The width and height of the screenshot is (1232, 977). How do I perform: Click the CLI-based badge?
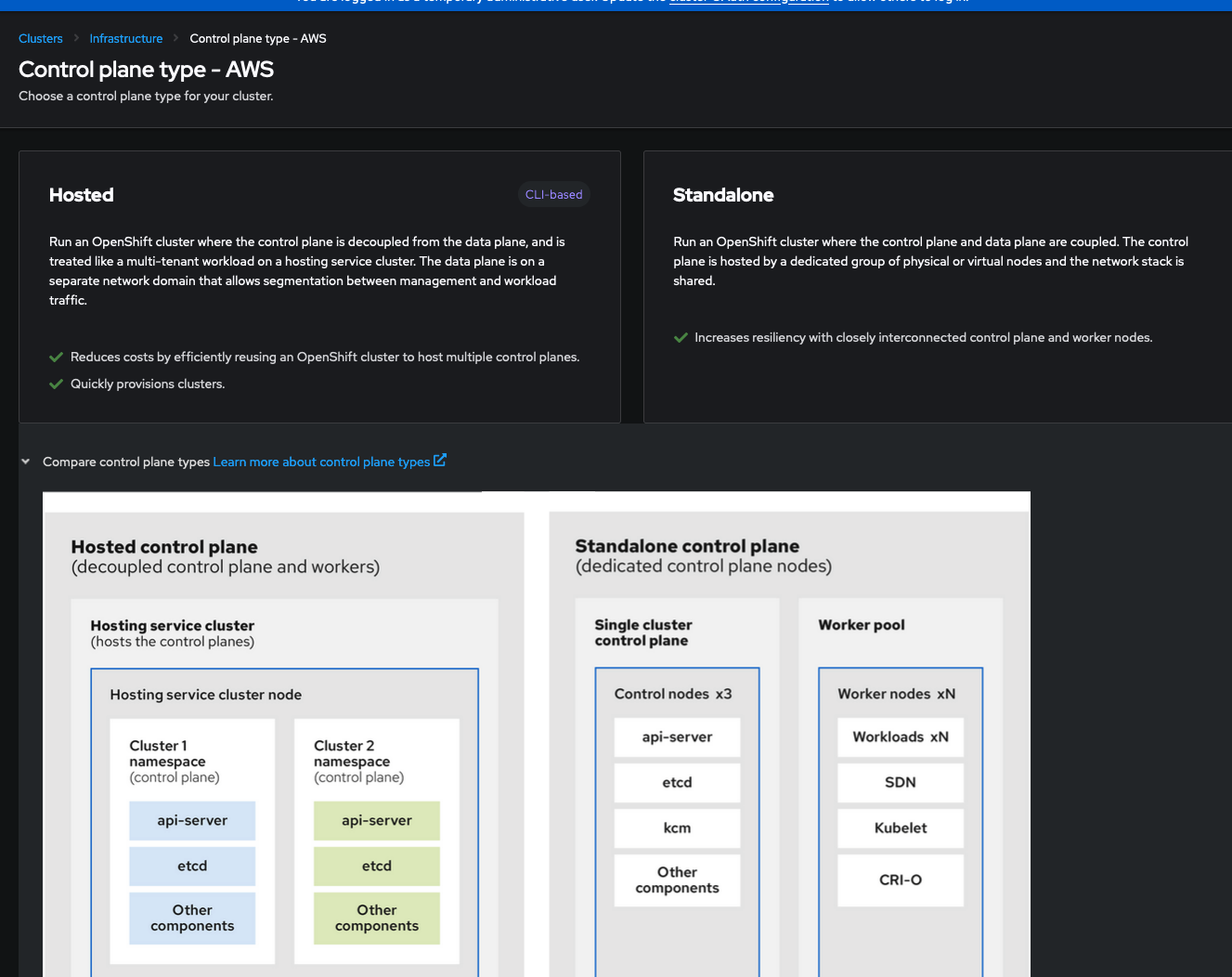554,195
